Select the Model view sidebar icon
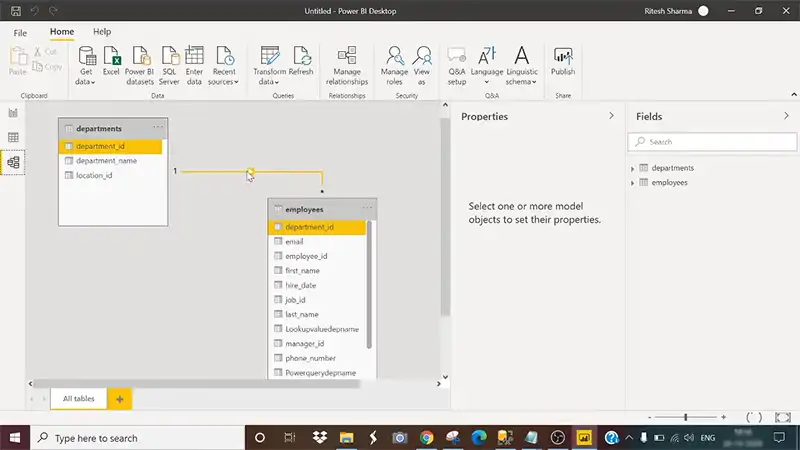Screen dimensions: 800x450 click(13, 162)
